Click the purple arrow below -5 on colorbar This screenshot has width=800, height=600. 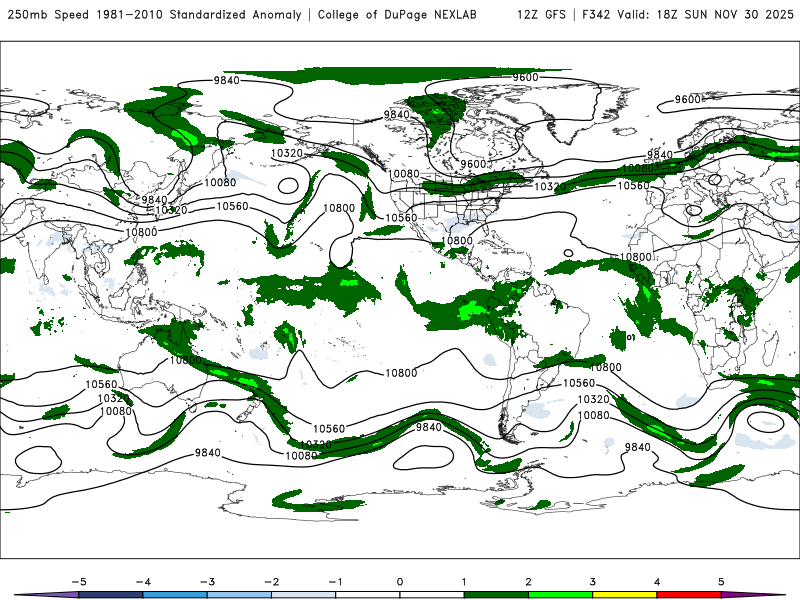pos(47,595)
